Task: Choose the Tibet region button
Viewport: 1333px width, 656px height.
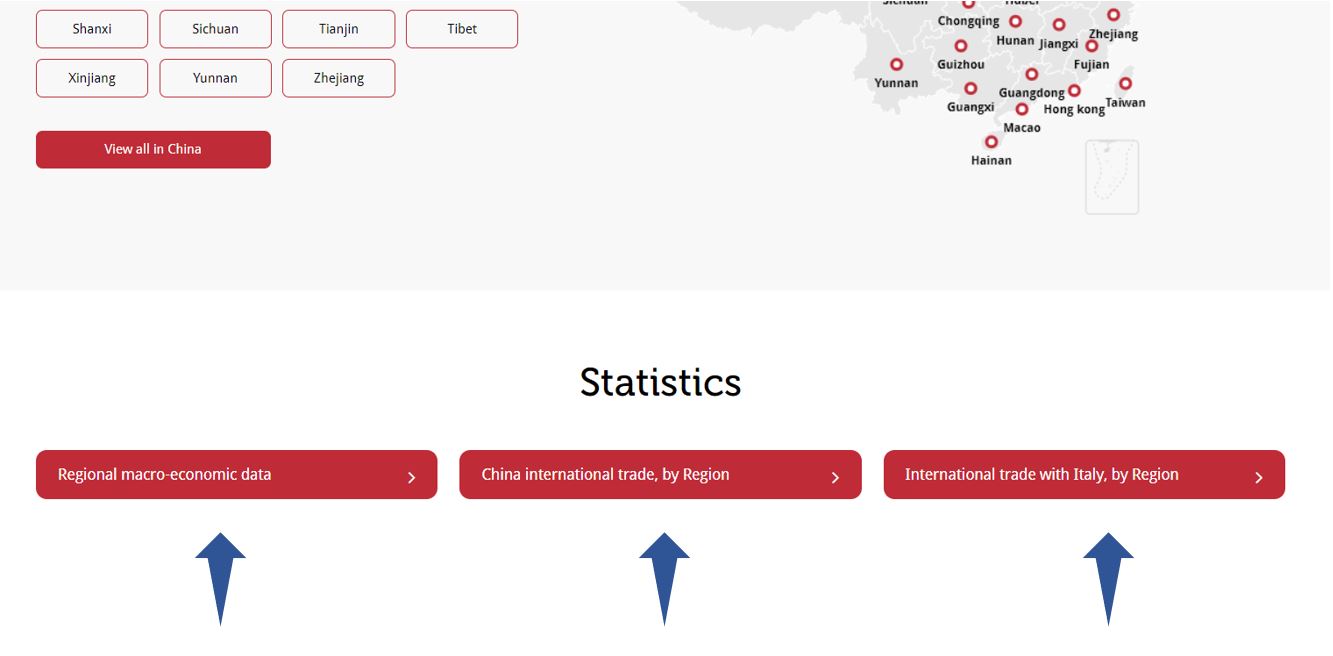Action: [x=462, y=29]
